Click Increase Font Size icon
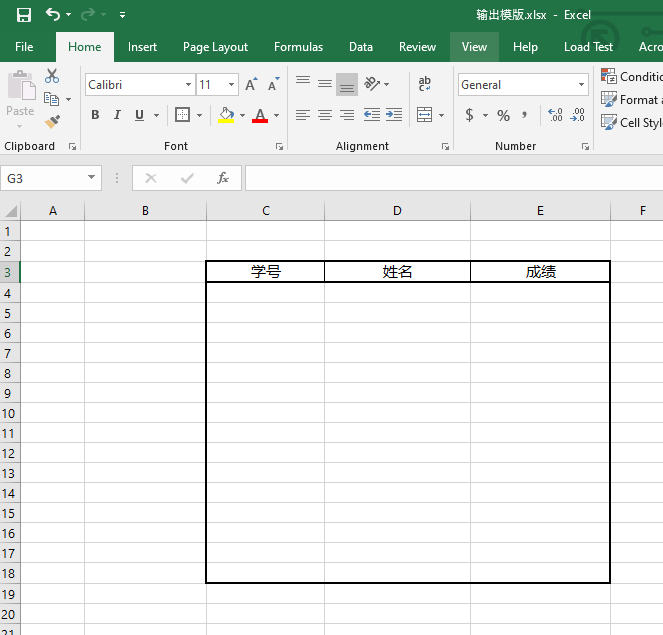 click(252, 84)
